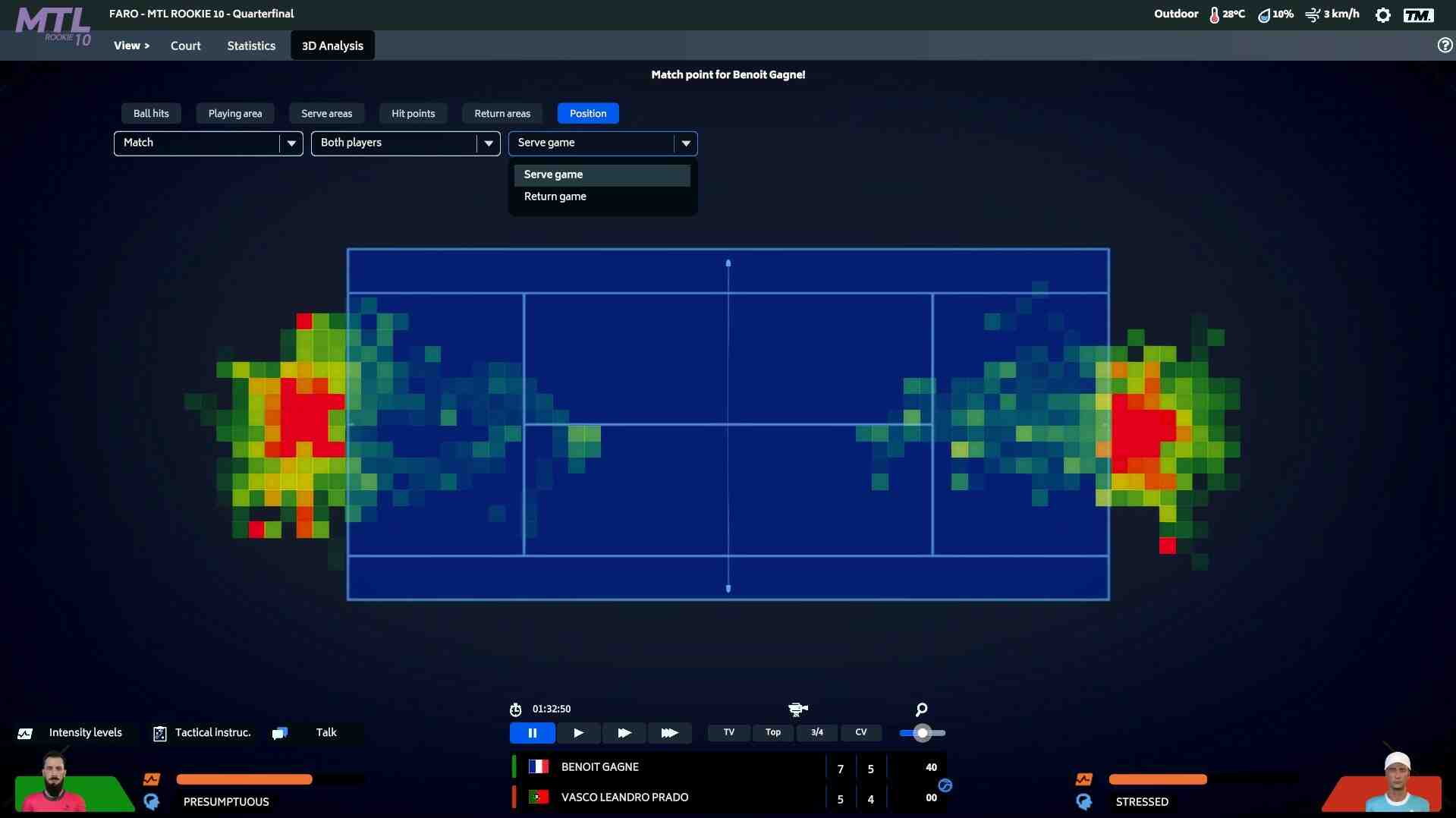Open Intensity levels icon
The width and height of the screenshot is (1456, 818).
point(25,733)
